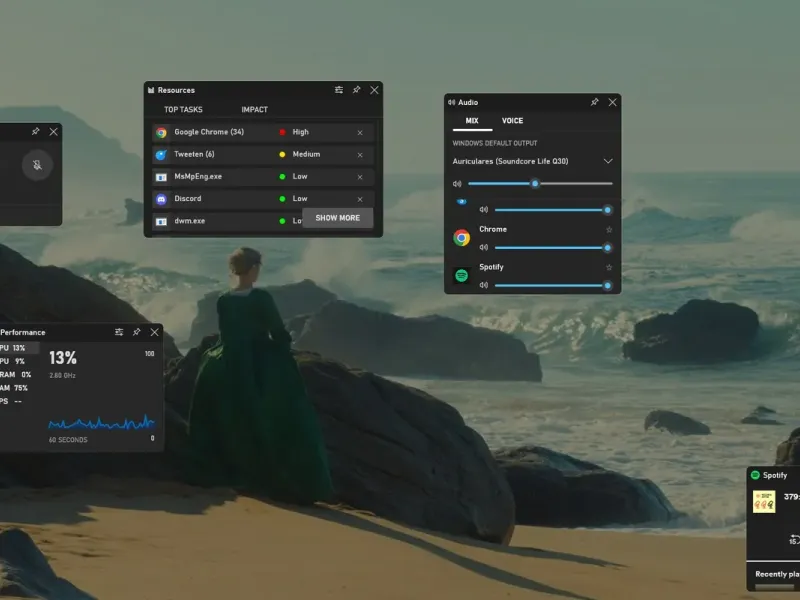Switch to the MIX tab in Audio

pyautogui.click(x=472, y=120)
